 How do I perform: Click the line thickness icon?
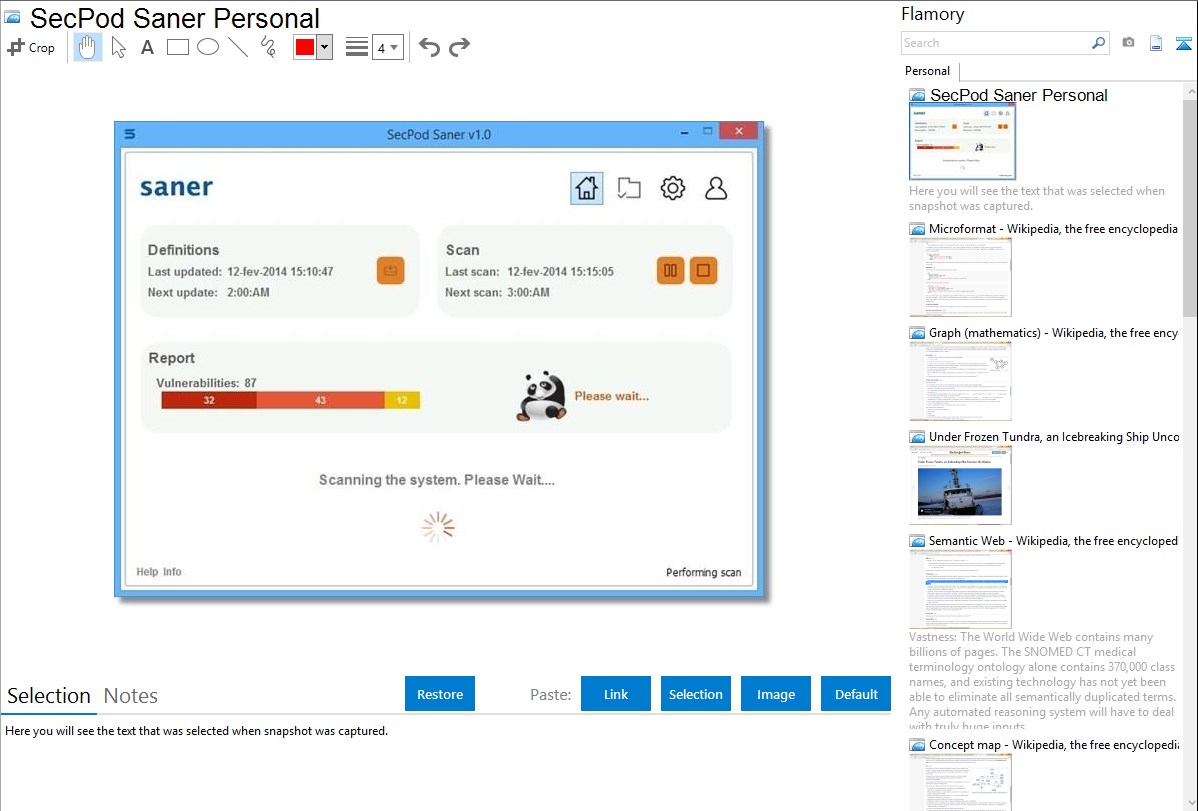click(x=357, y=47)
